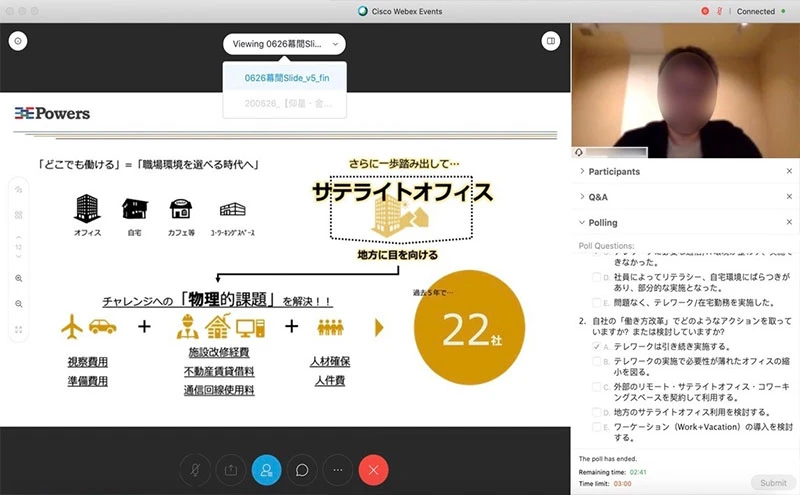Expand the Participants section
This screenshot has height=495, width=800.
pos(616,171)
